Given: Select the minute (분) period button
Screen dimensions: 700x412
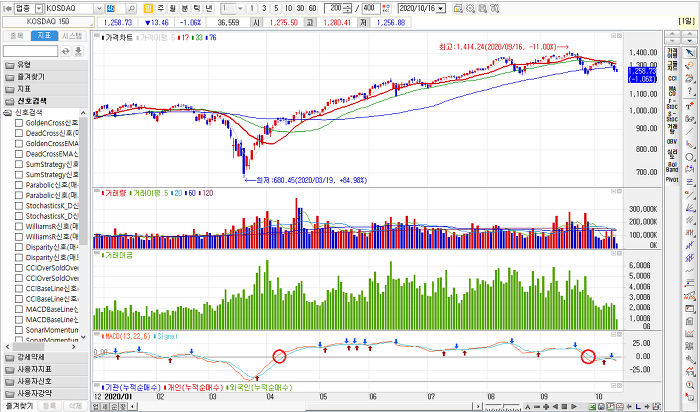Looking at the screenshot, I should (x=185, y=8).
